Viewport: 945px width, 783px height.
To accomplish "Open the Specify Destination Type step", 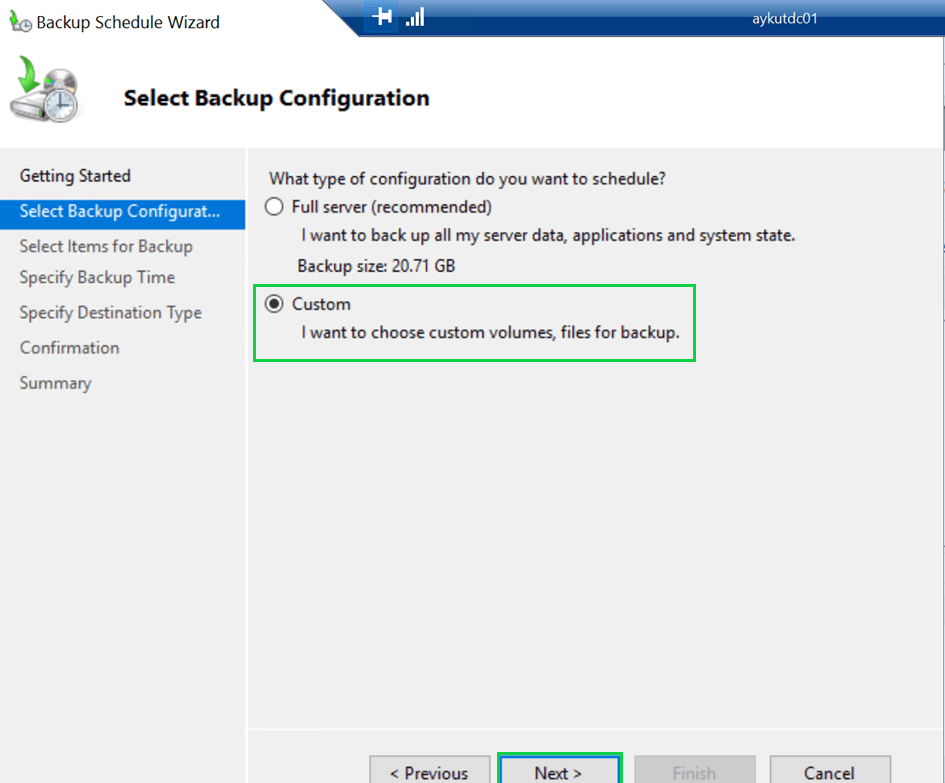I will (x=110, y=313).
